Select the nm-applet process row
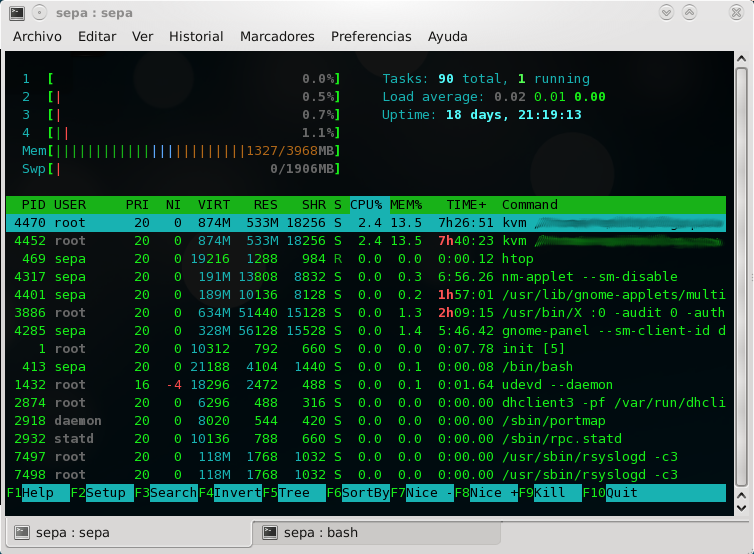 coord(366,277)
